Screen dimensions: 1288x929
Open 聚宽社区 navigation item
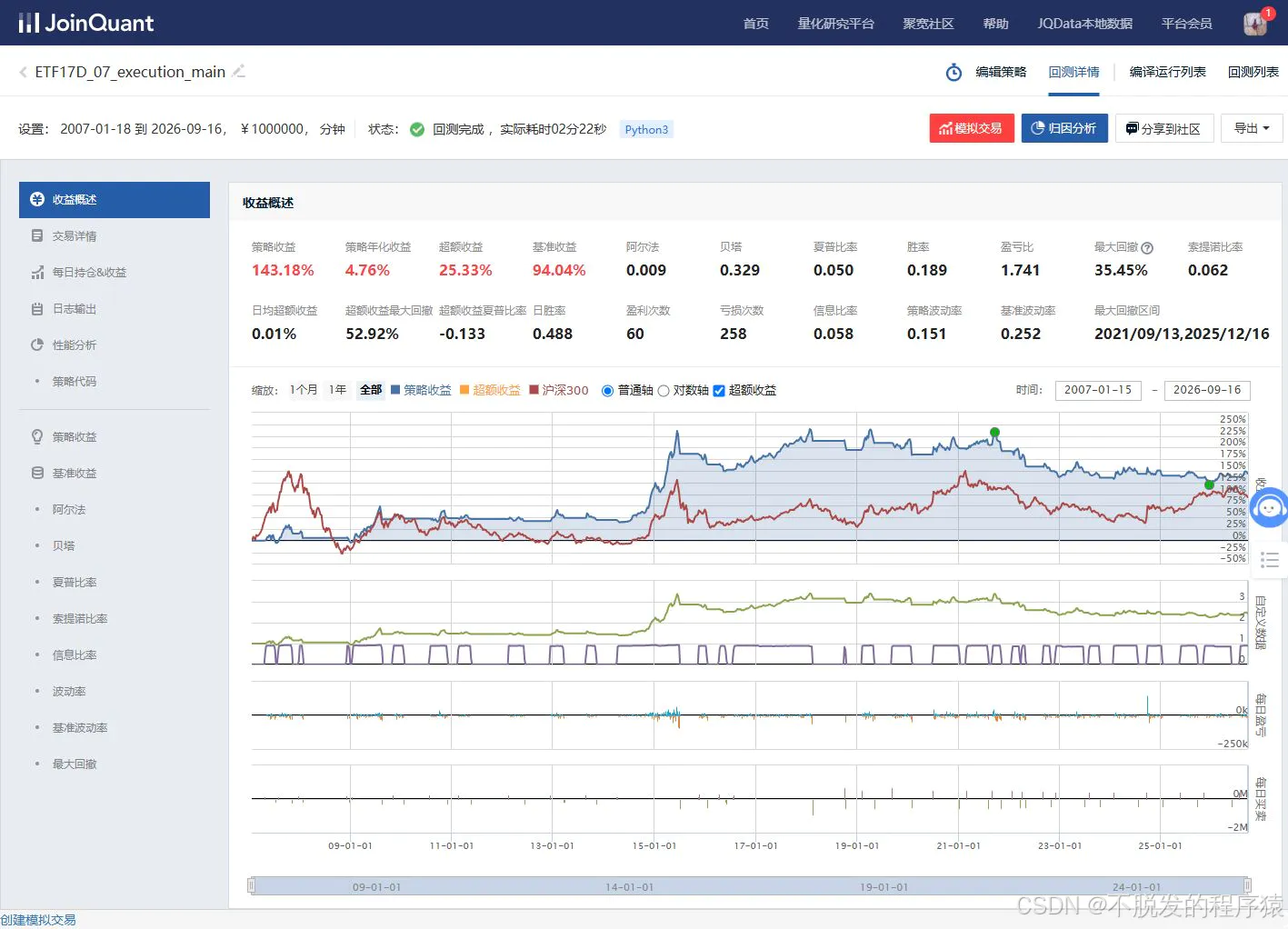[x=928, y=24]
